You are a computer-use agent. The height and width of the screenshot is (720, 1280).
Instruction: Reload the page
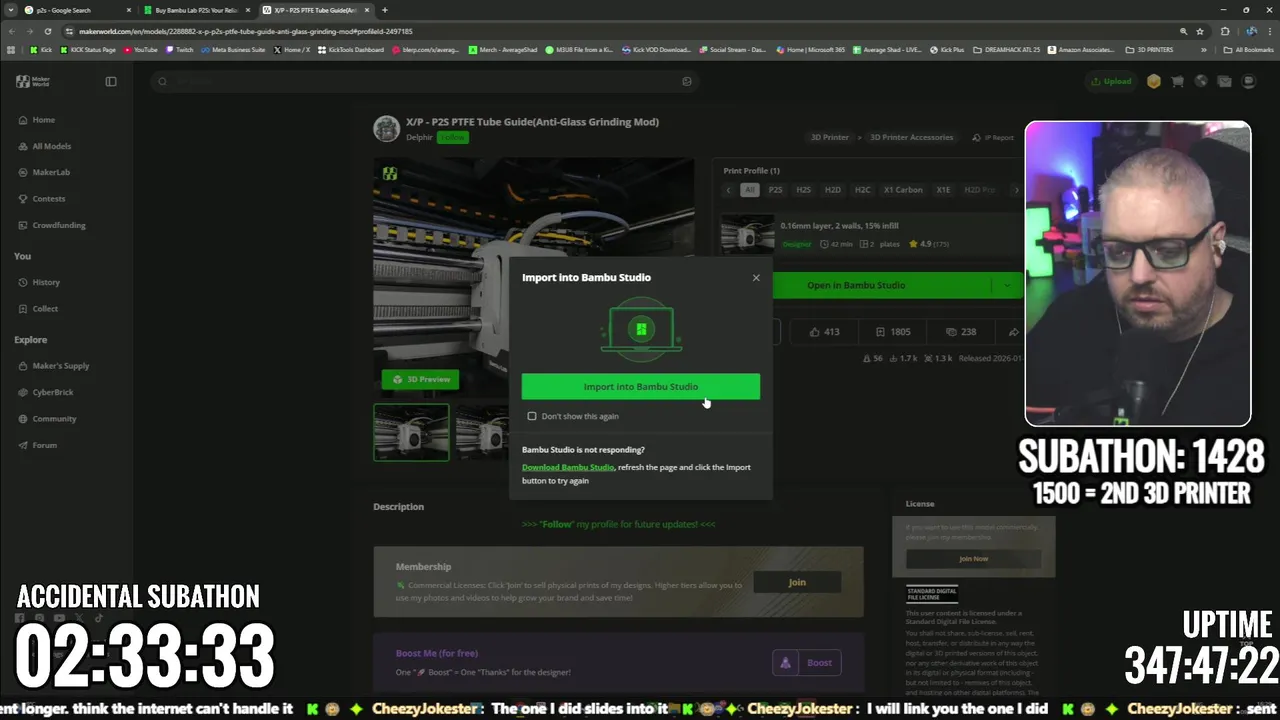47,31
